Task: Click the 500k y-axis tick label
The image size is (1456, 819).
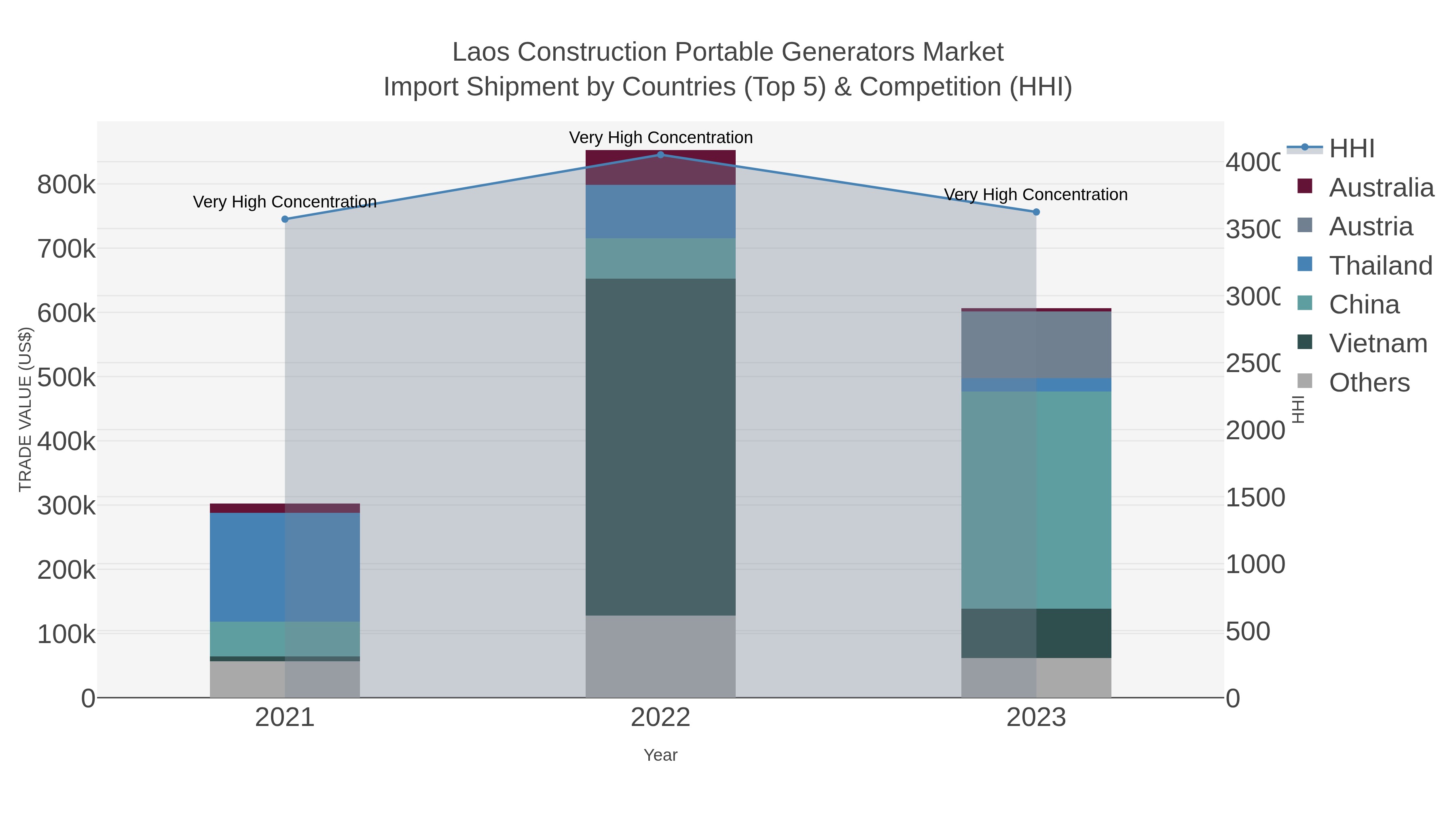Action: pyautogui.click(x=67, y=378)
